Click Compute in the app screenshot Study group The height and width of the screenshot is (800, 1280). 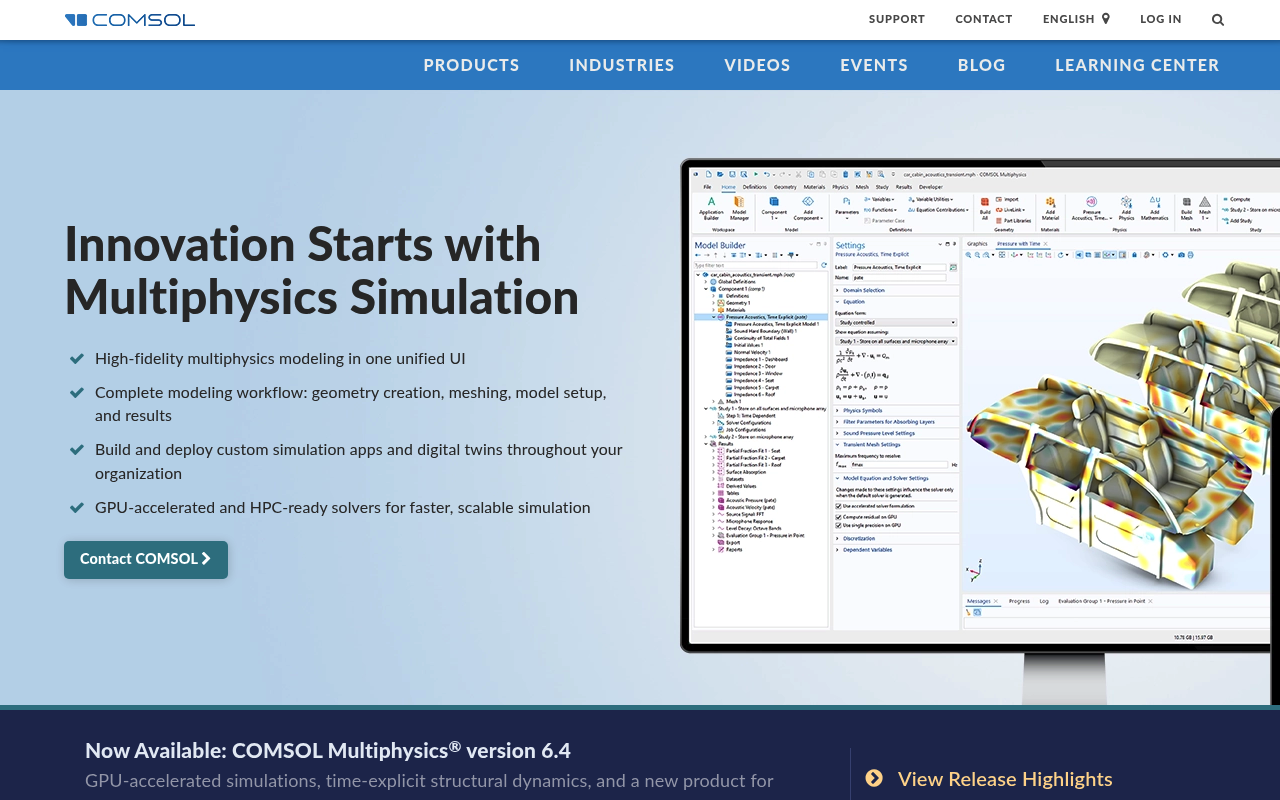click(1236, 199)
